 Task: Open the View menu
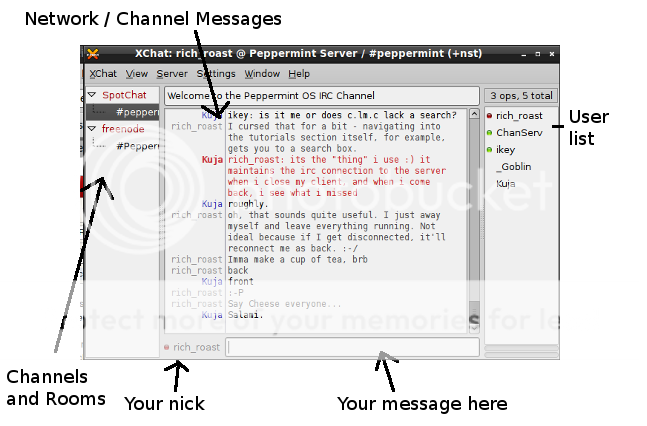(137, 74)
